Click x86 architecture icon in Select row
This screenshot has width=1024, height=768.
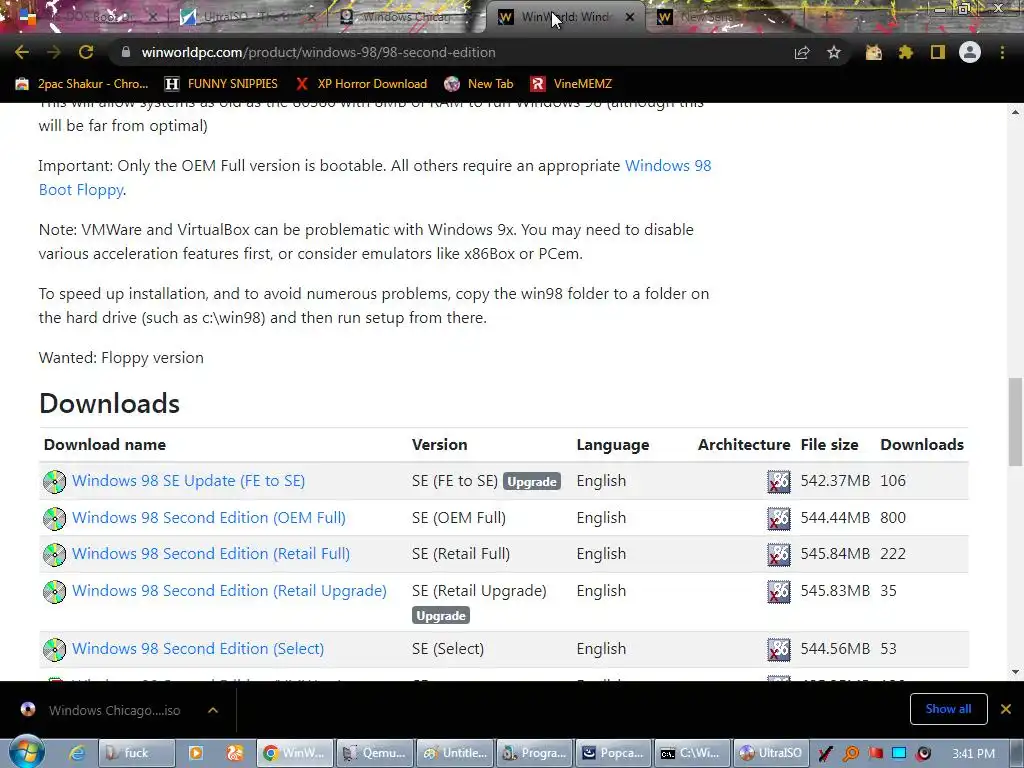point(778,650)
